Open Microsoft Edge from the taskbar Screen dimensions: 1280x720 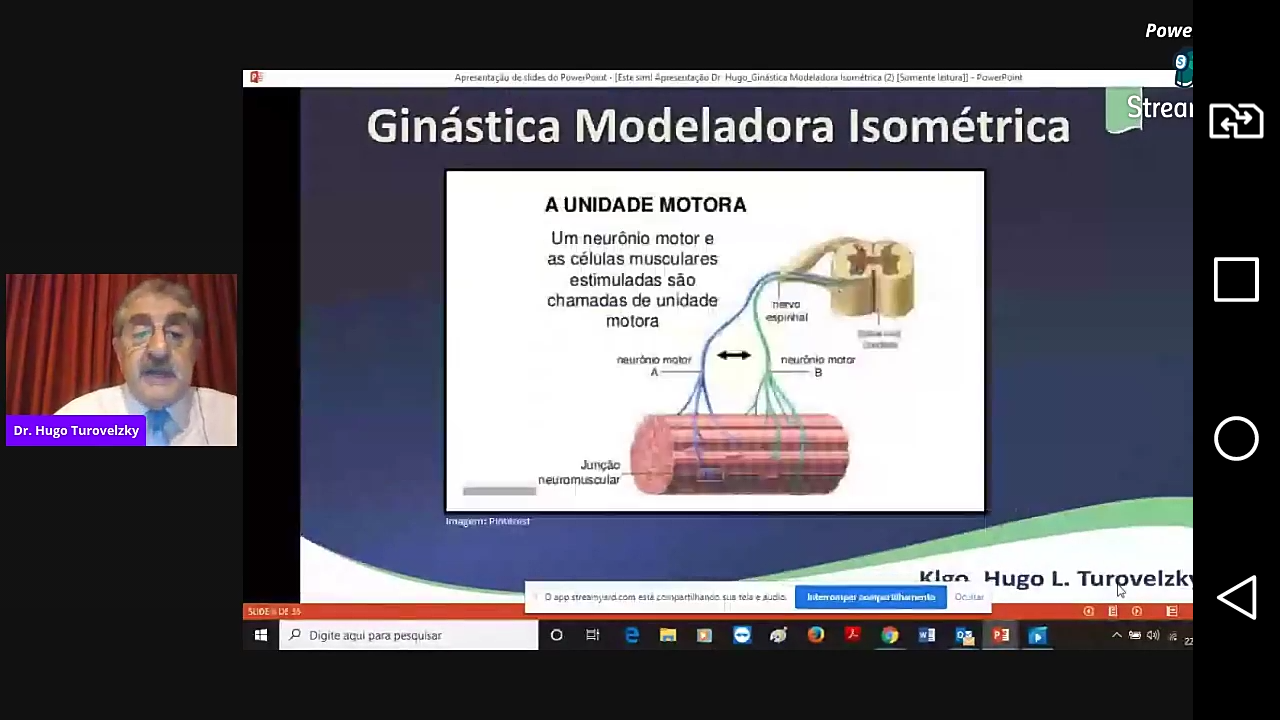(x=632, y=635)
